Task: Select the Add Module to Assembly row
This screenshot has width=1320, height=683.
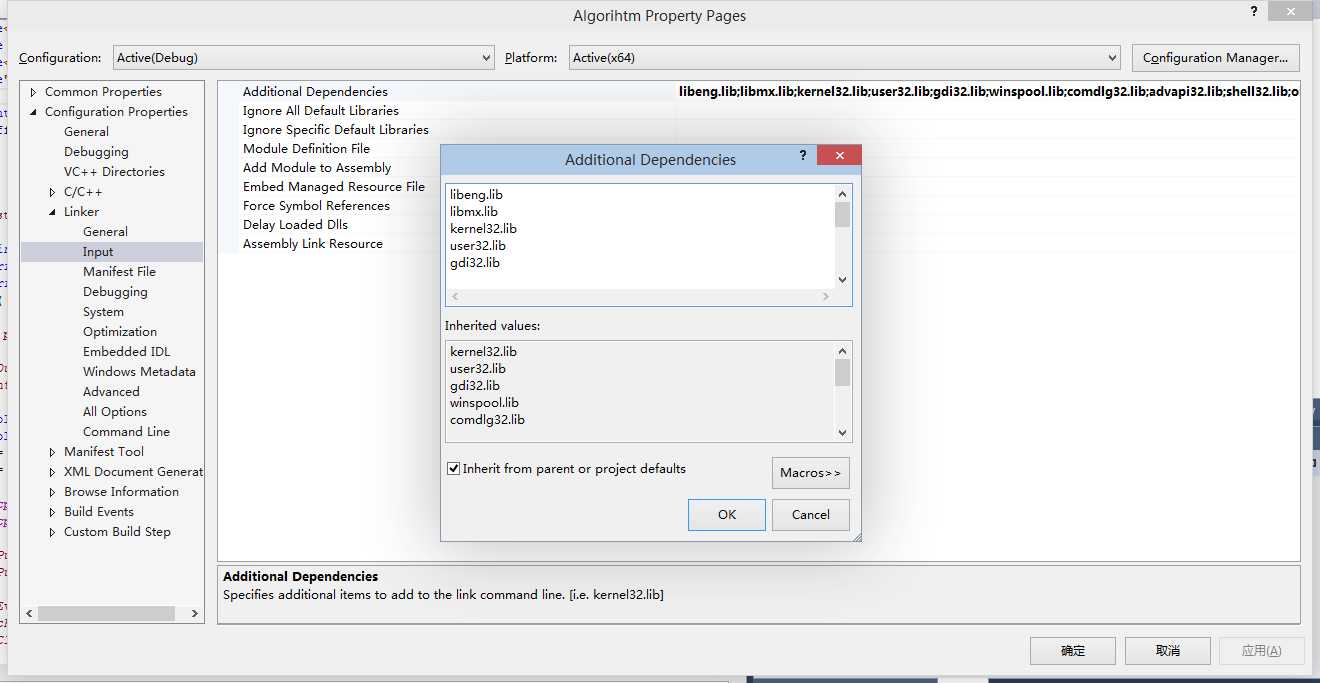Action: [x=317, y=168]
